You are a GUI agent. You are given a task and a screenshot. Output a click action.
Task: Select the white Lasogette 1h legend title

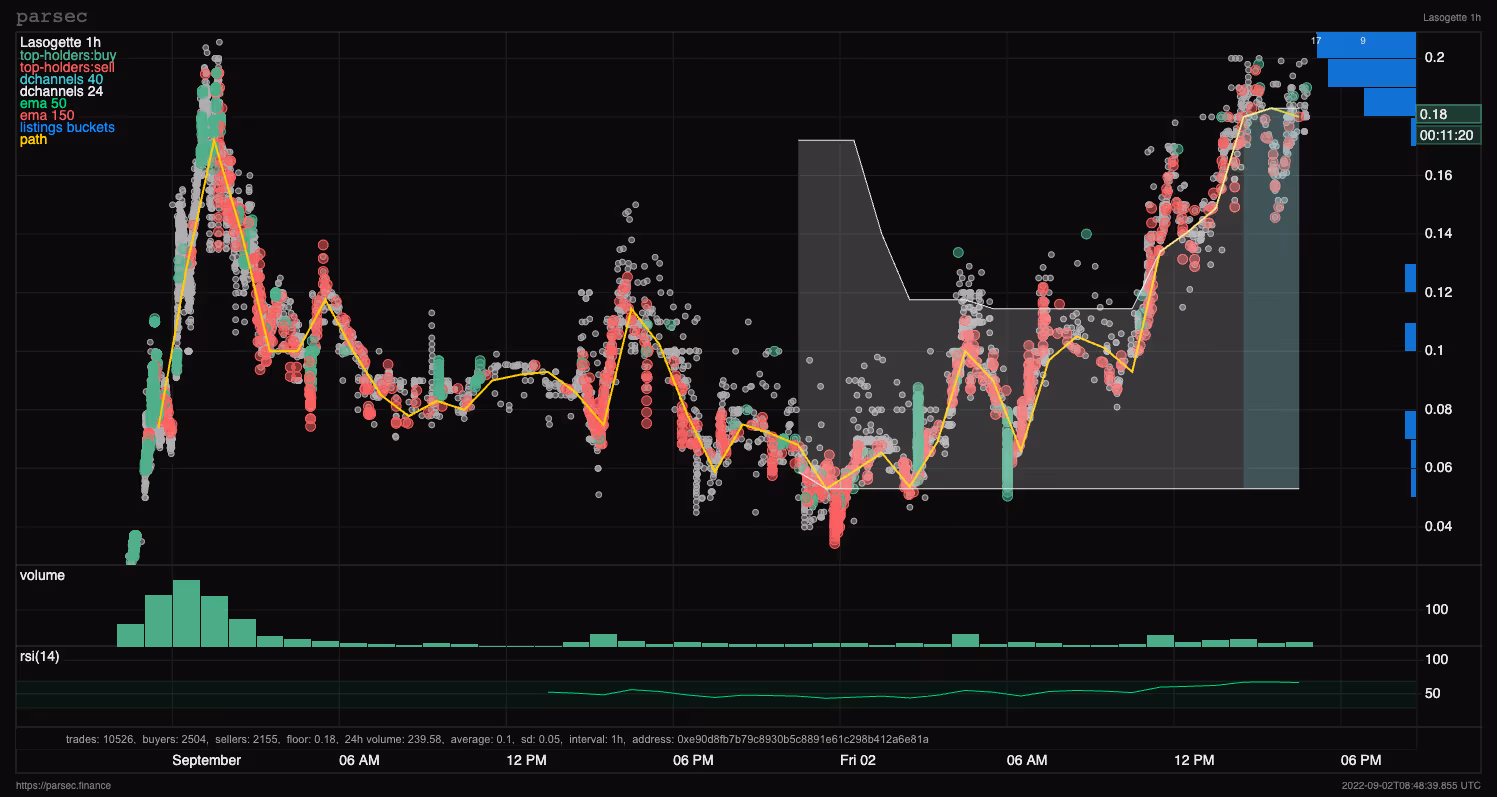60,42
